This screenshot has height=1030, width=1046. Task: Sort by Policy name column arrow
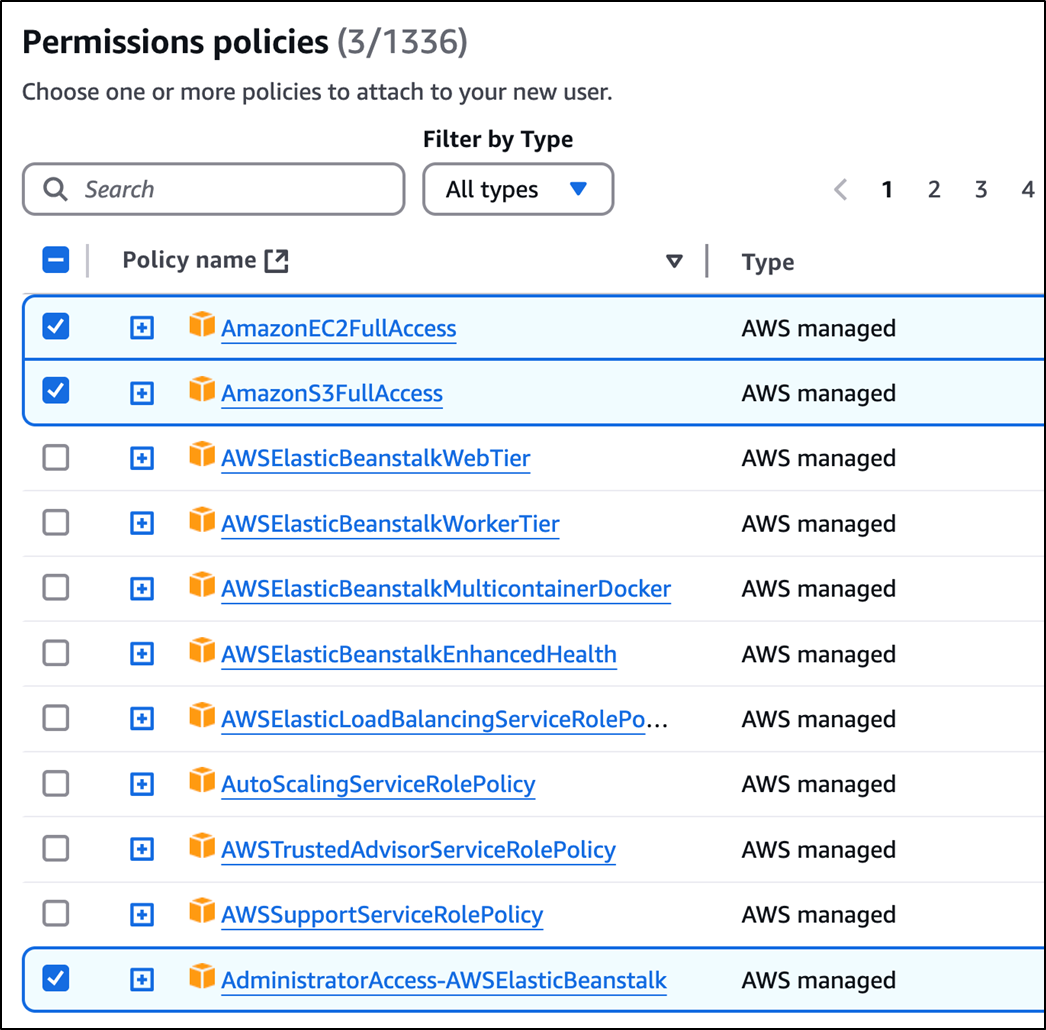click(x=674, y=261)
